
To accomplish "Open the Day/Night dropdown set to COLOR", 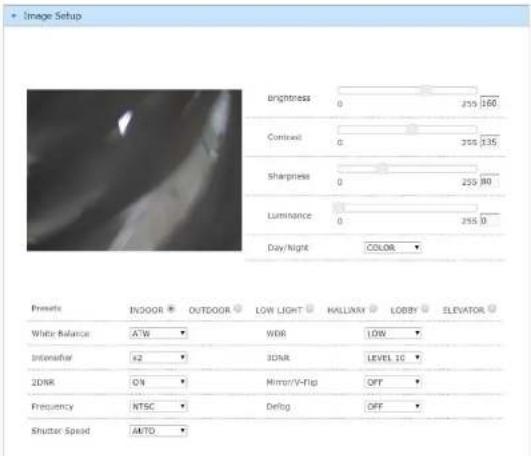I will [393, 248].
